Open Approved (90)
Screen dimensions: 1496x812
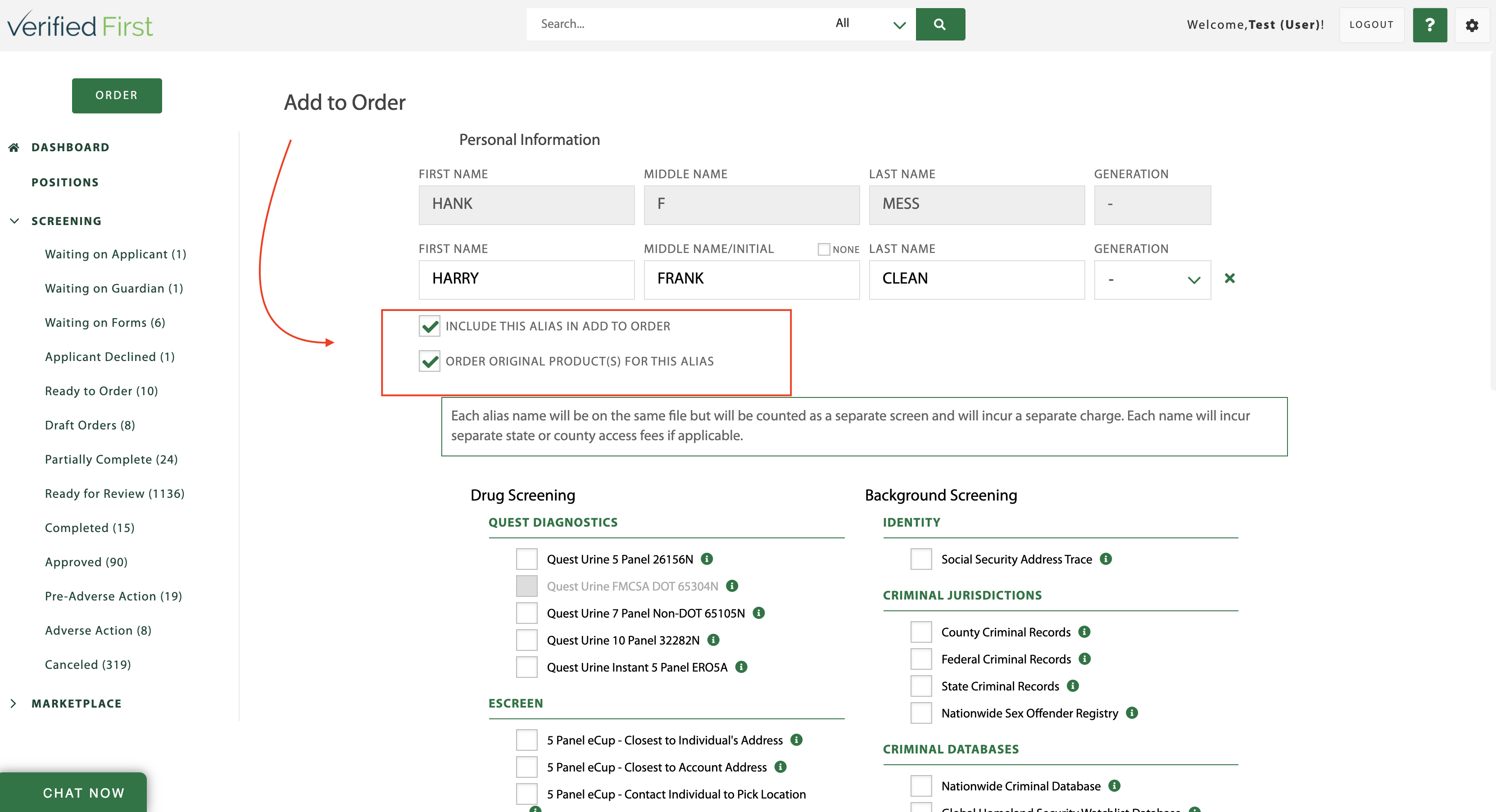(86, 563)
